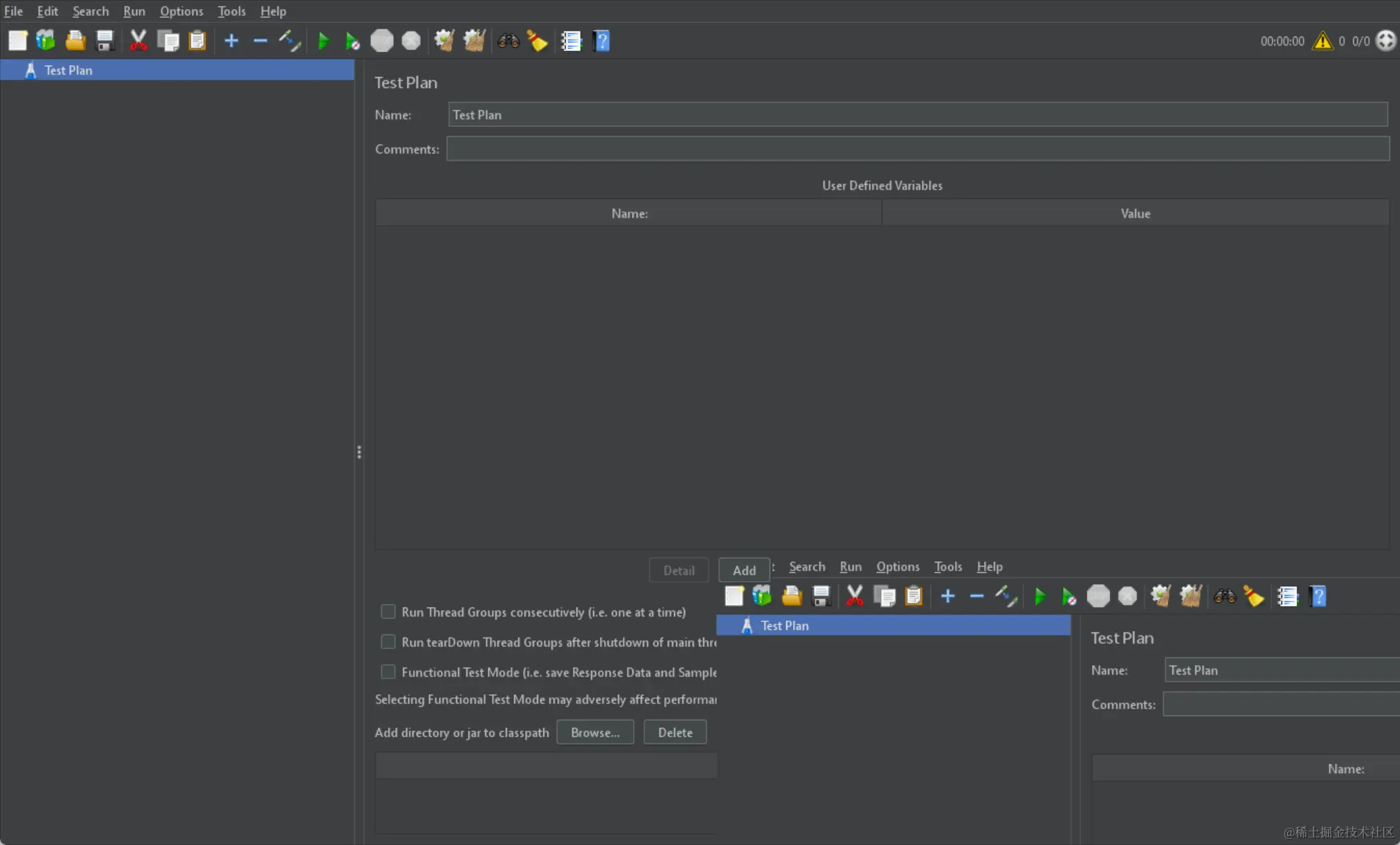Click the Add variable button
The image size is (1400, 845).
click(744, 570)
